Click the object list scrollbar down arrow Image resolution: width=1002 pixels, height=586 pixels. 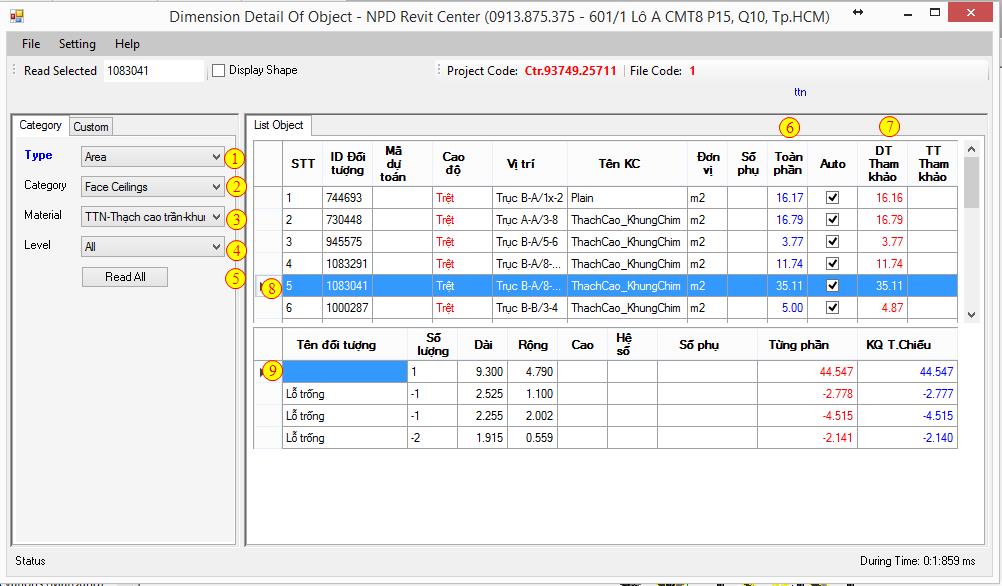971,314
